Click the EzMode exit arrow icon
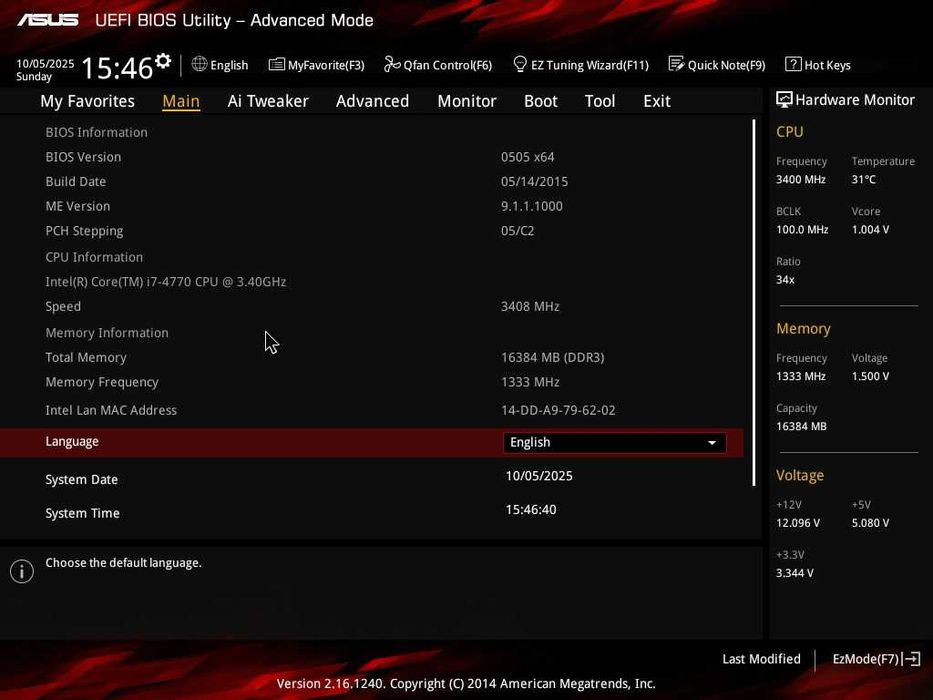Viewport: 933px width, 700px height. 912,659
